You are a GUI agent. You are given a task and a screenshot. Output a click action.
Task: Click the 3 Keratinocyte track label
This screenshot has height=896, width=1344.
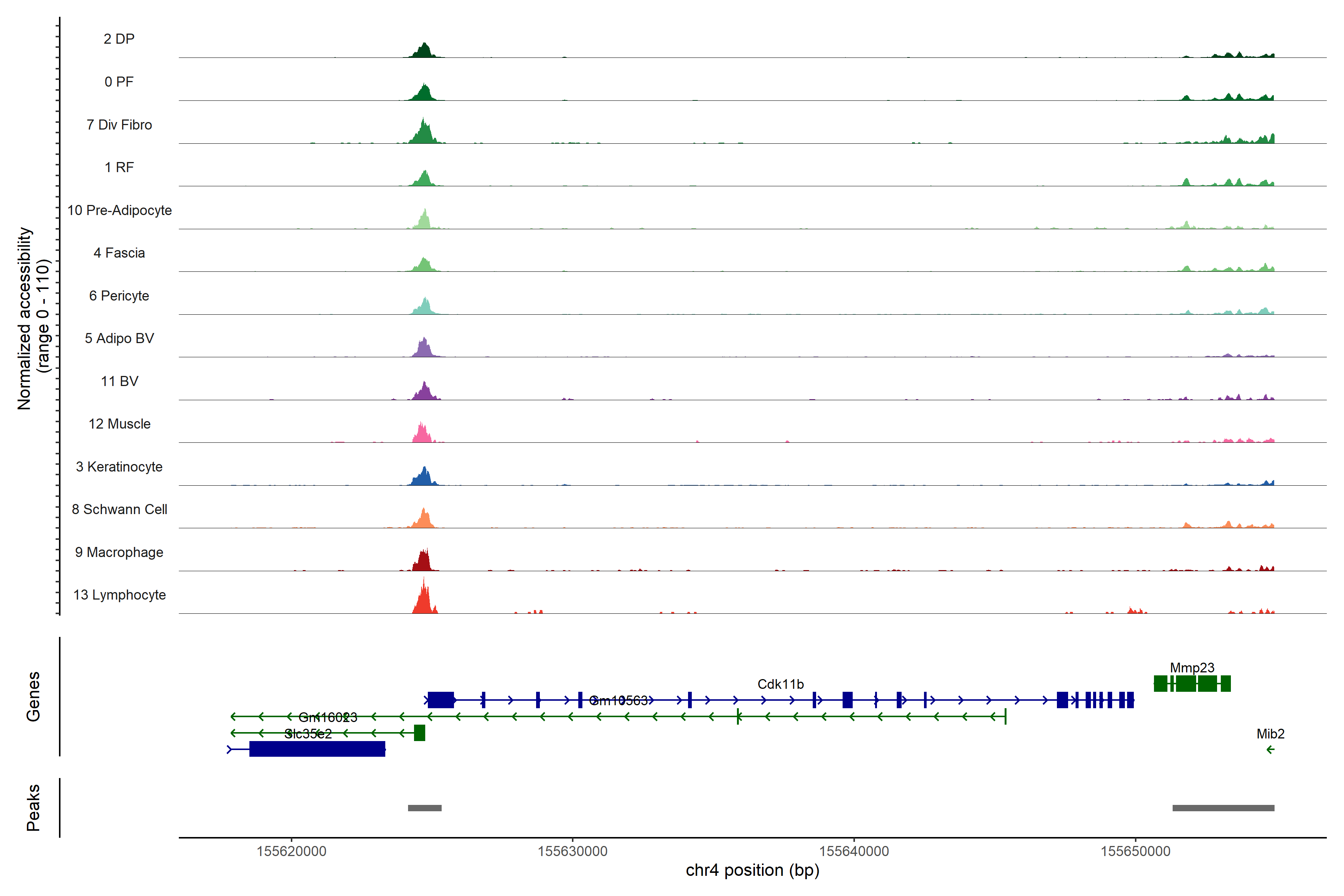coord(119,467)
